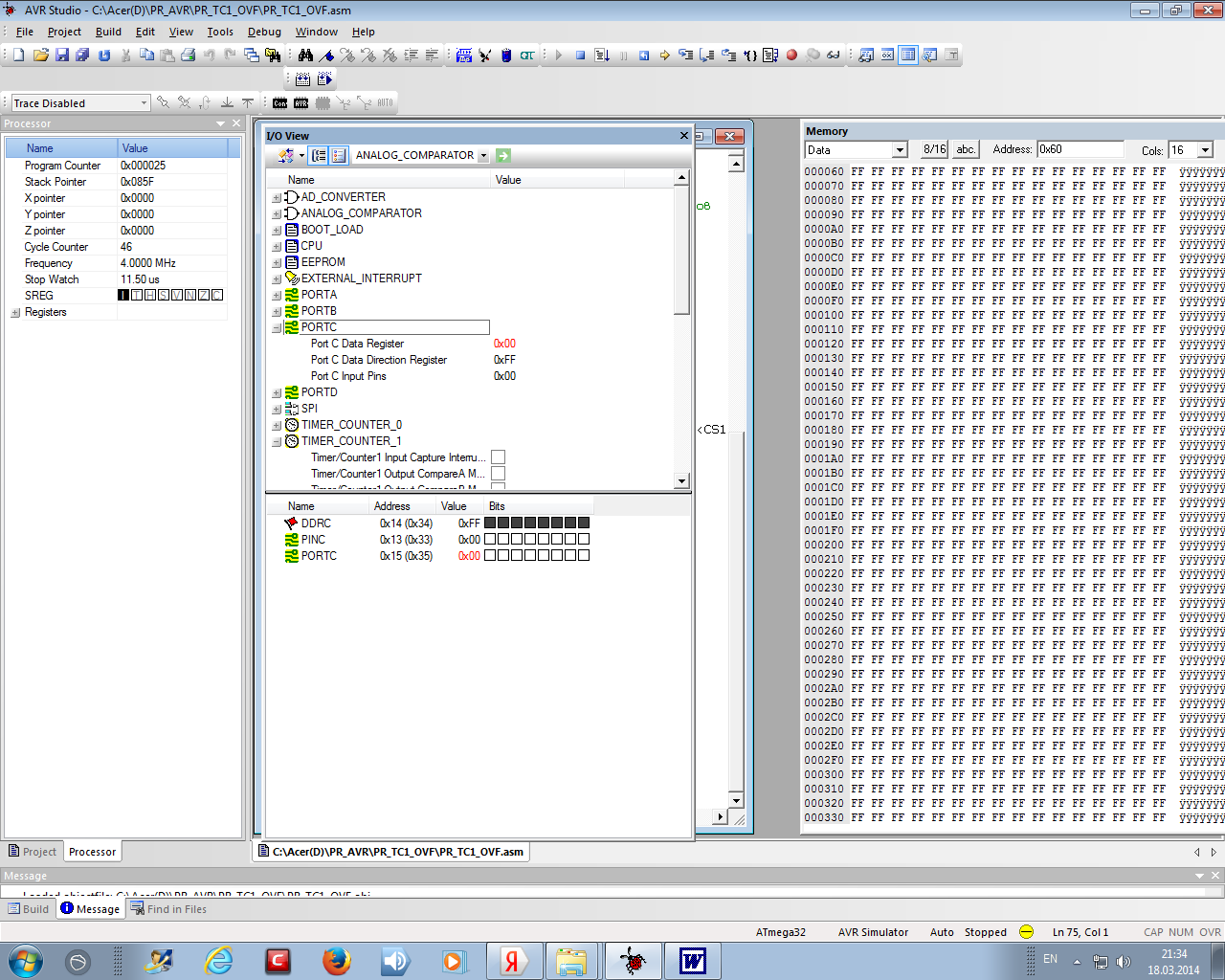Click the Firefox icon in the taskbar
Image resolution: width=1225 pixels, height=980 pixels.
pyautogui.click(x=336, y=961)
